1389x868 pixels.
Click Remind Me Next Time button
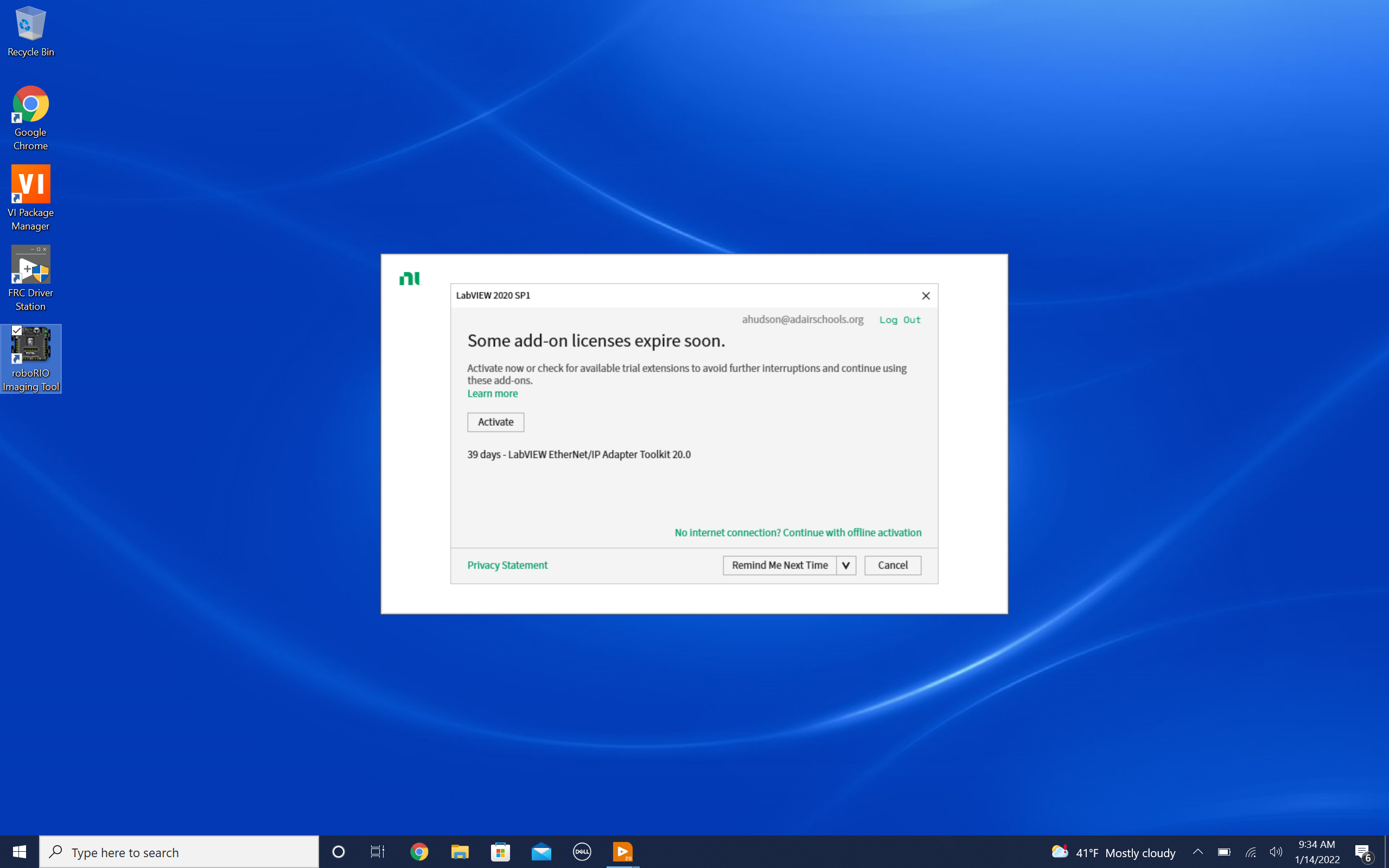click(779, 565)
